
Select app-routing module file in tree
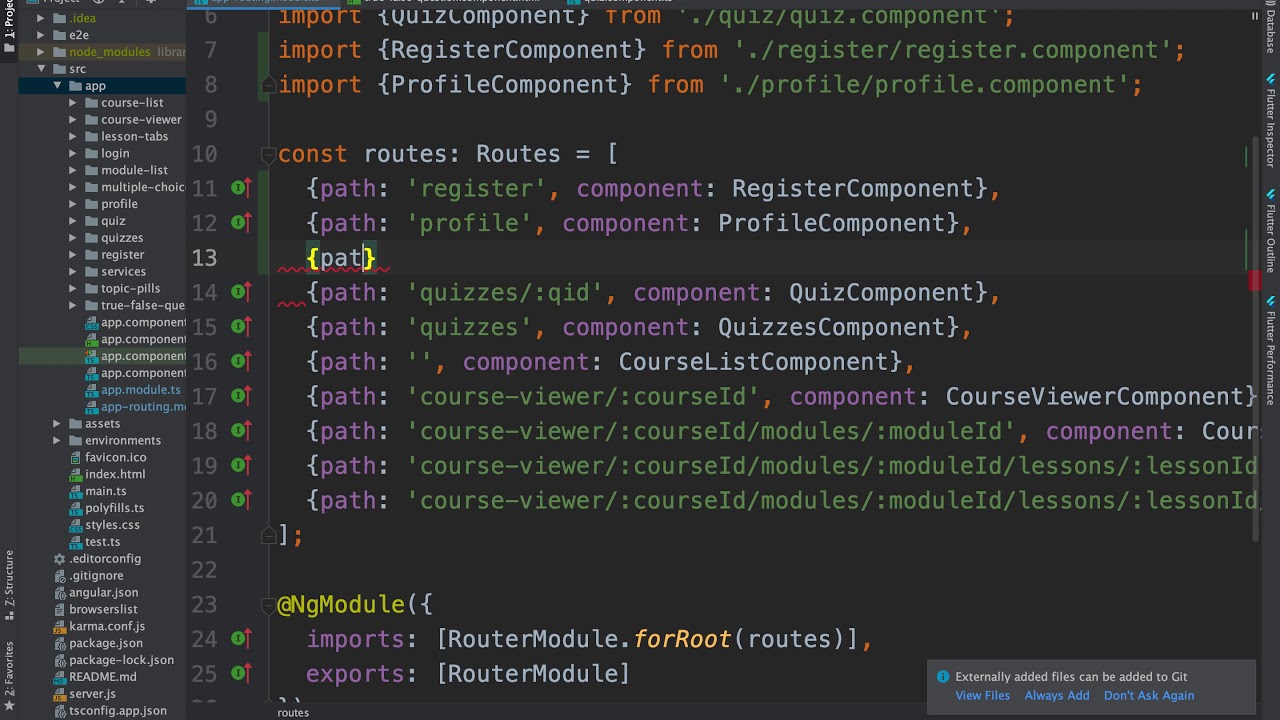coord(142,407)
